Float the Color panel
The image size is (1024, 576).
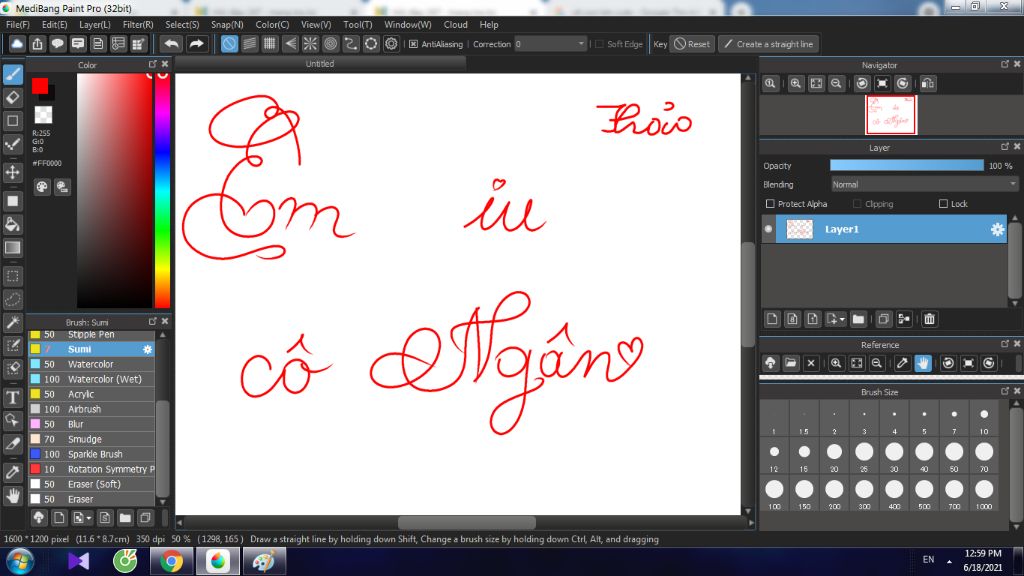coord(153,64)
